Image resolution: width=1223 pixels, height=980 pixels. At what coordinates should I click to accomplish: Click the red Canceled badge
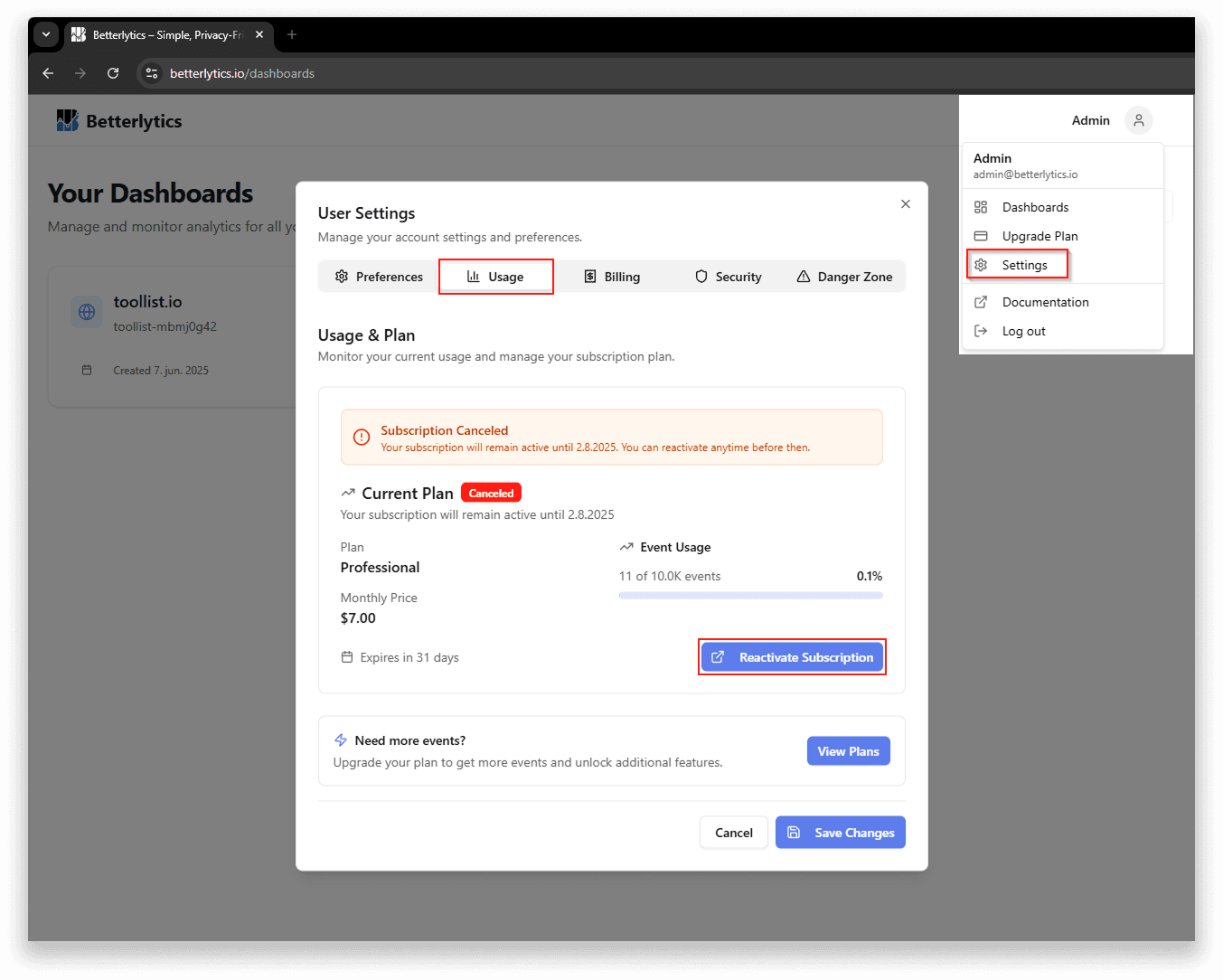[491, 493]
